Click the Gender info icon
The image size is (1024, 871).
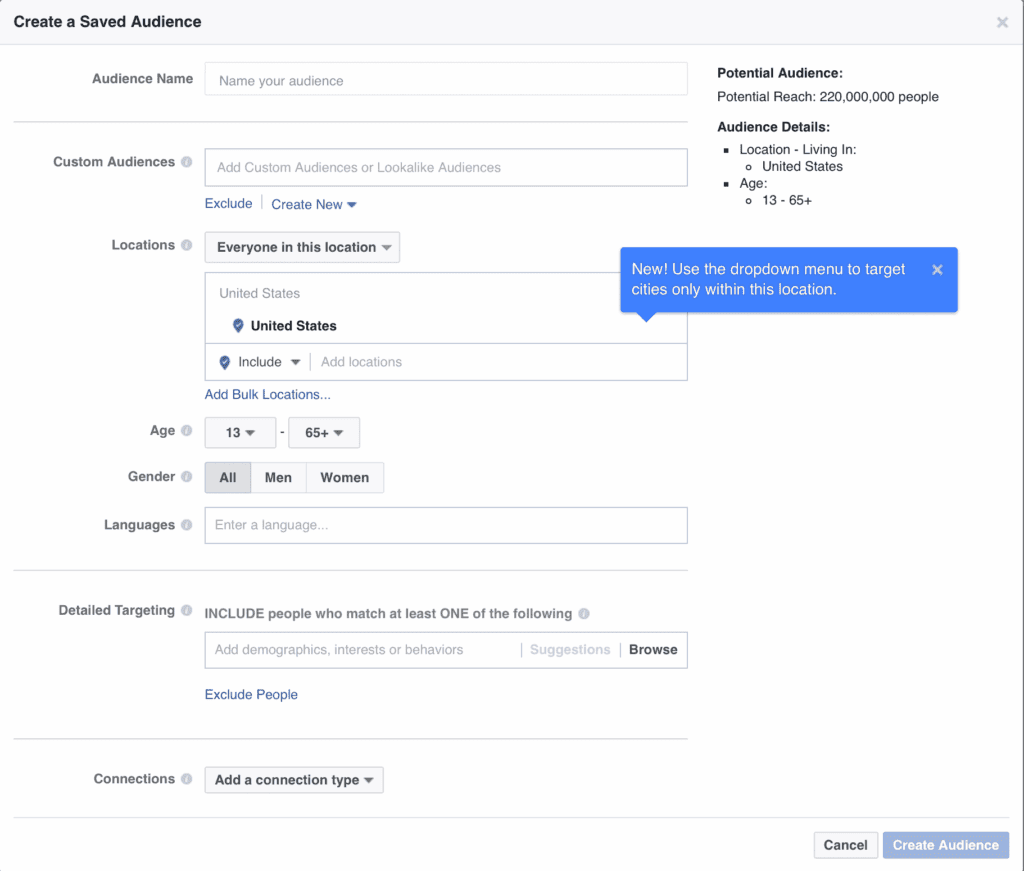pyautogui.click(x=186, y=477)
